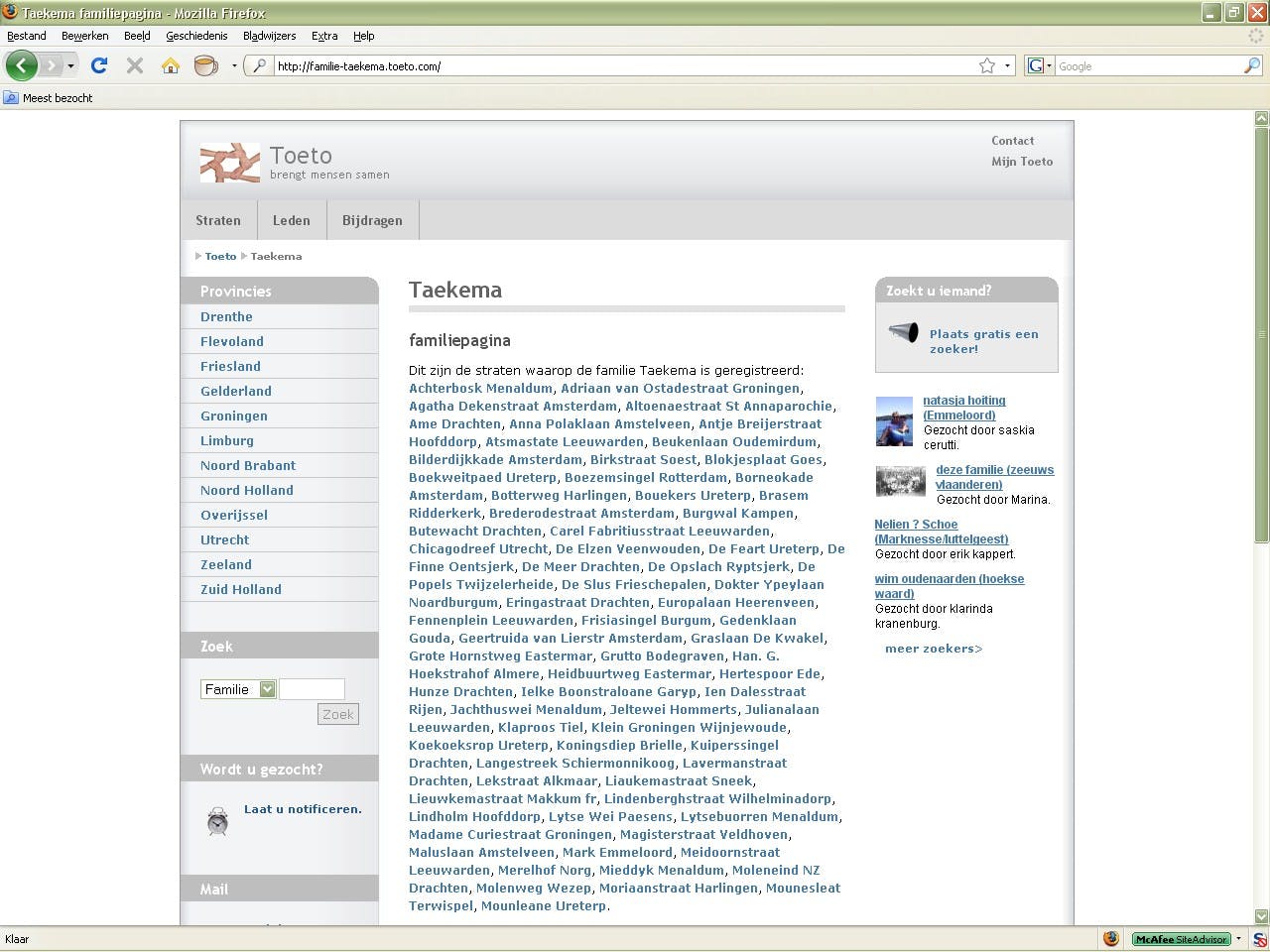Select the Friesland province link

coord(230,366)
